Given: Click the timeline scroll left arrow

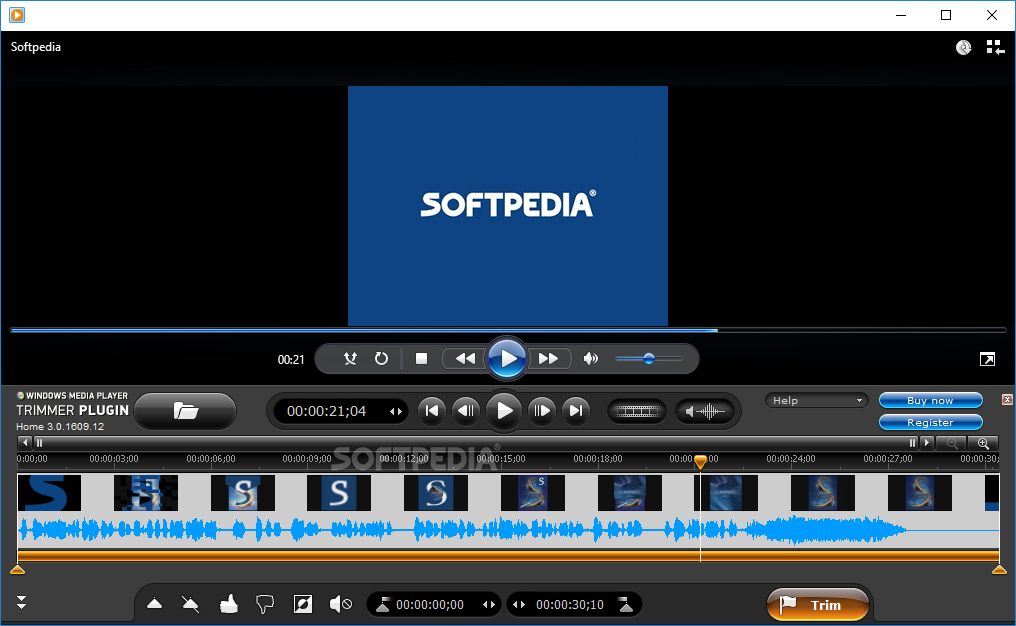Looking at the screenshot, I should click(25, 443).
